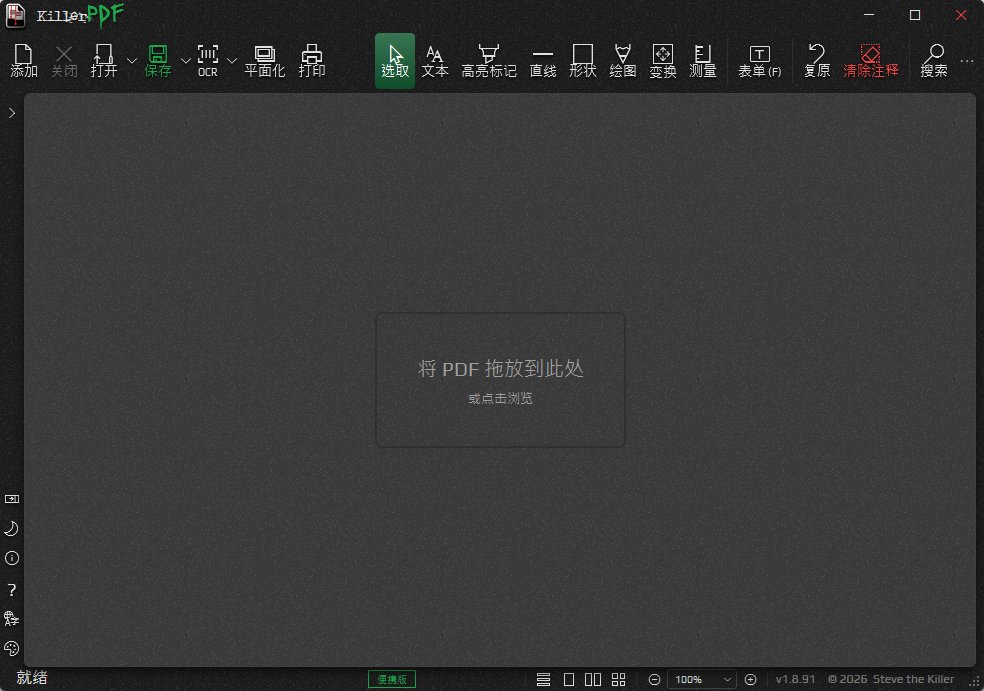Switch to grid thumbnails view icon
The width and height of the screenshot is (984, 691).
pyautogui.click(x=619, y=679)
